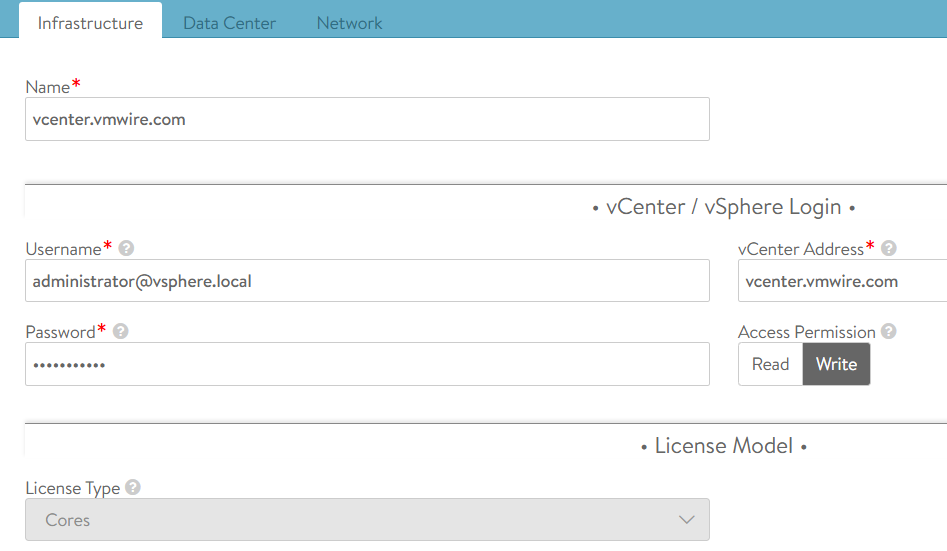Click into the masked Password field
947x551 pixels.
click(367, 364)
